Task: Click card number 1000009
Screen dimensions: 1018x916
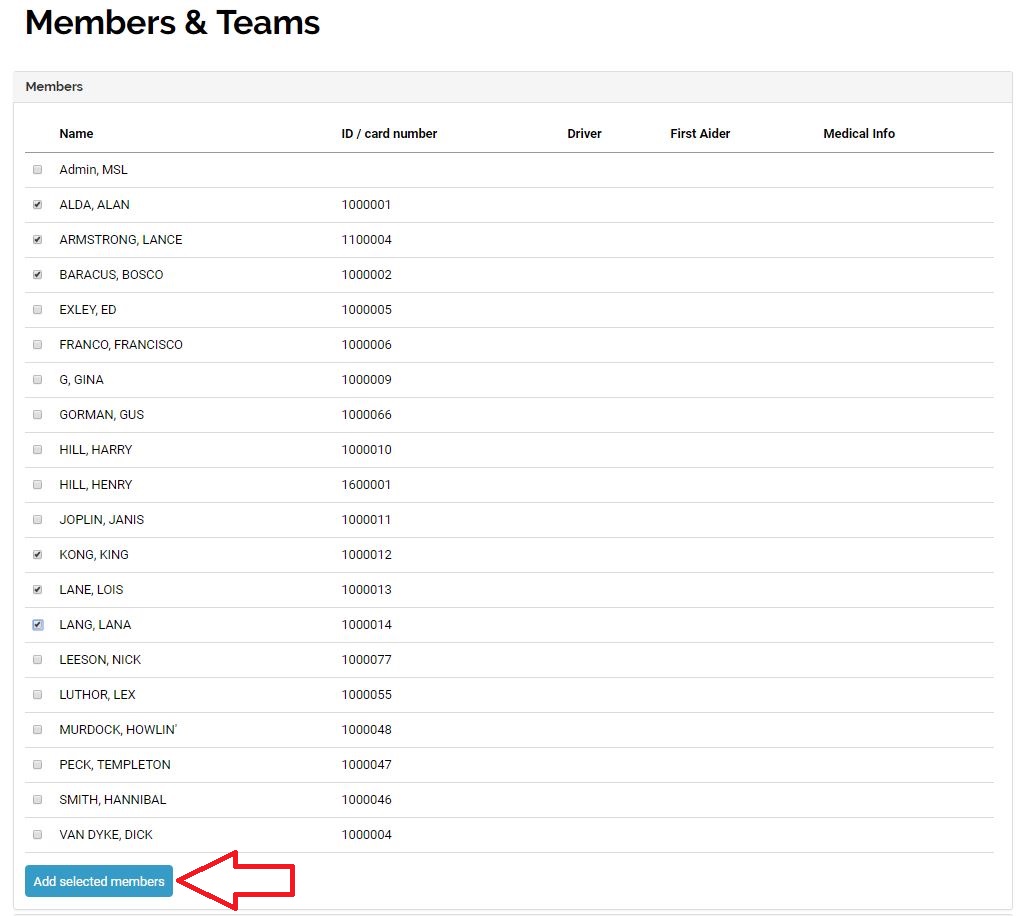Action: (366, 380)
